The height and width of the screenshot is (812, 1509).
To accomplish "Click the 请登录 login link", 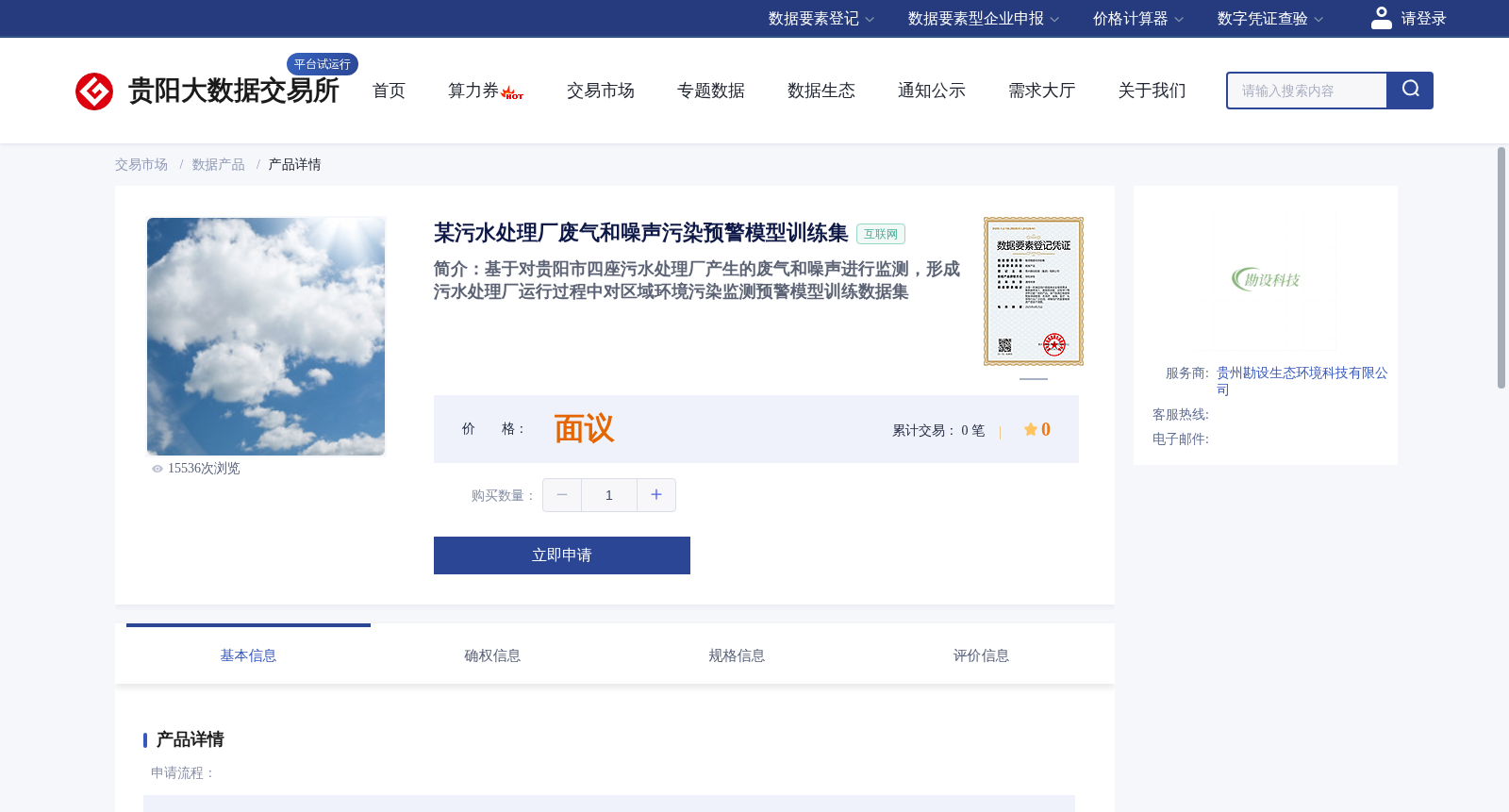I will click(1423, 19).
